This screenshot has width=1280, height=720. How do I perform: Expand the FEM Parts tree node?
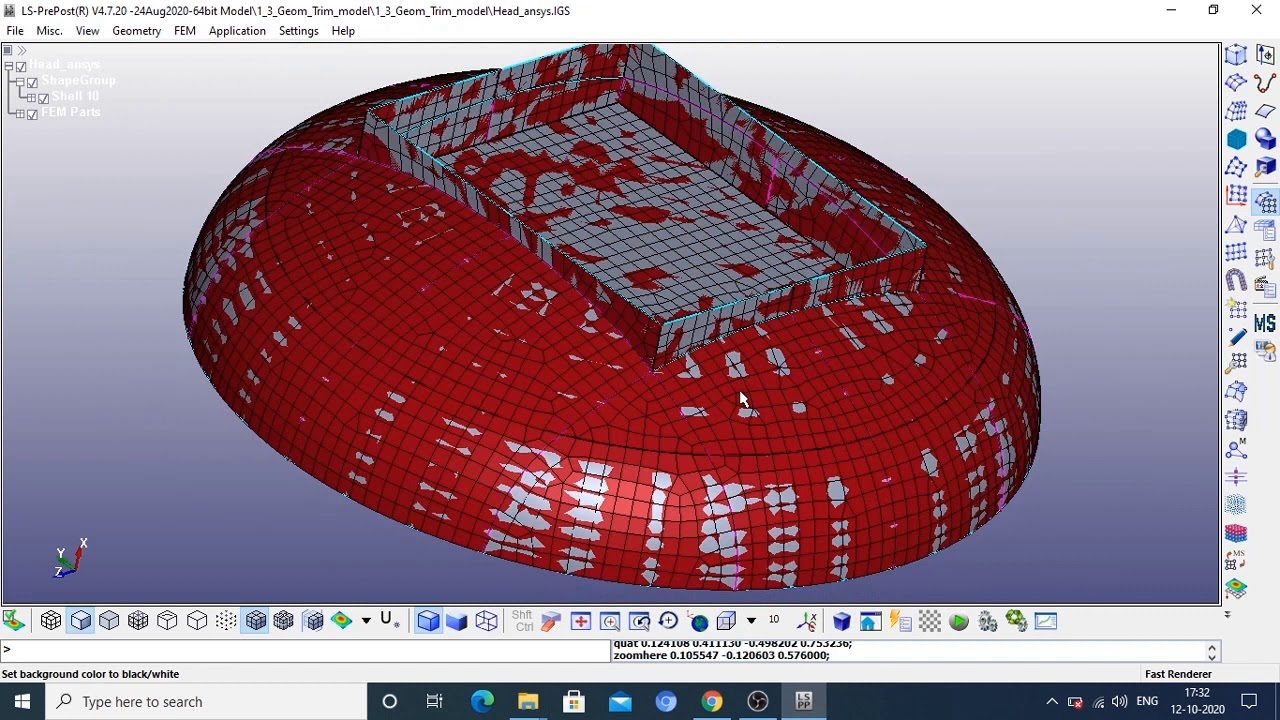20,115
